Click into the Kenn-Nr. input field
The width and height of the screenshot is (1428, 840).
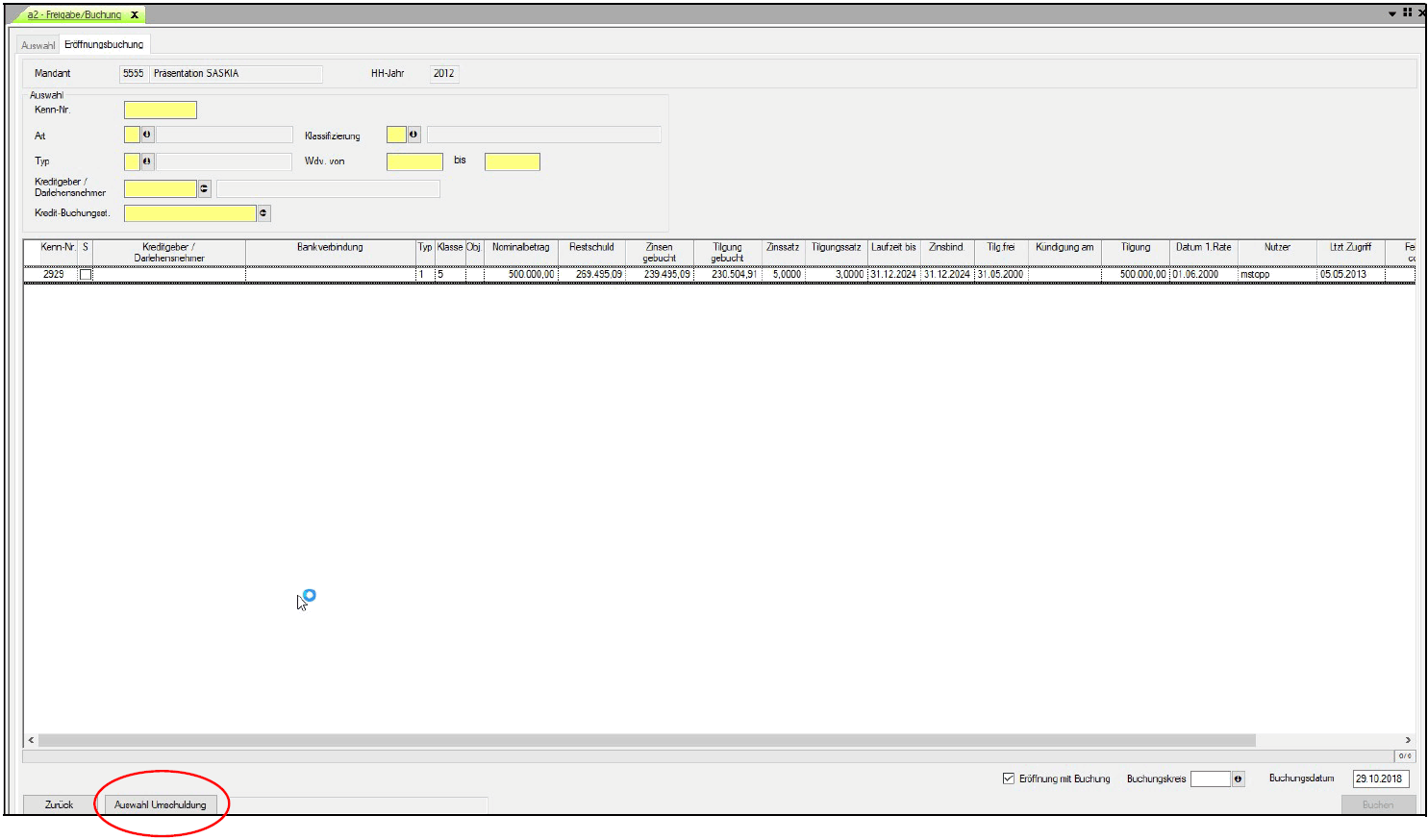pyautogui.click(x=161, y=111)
